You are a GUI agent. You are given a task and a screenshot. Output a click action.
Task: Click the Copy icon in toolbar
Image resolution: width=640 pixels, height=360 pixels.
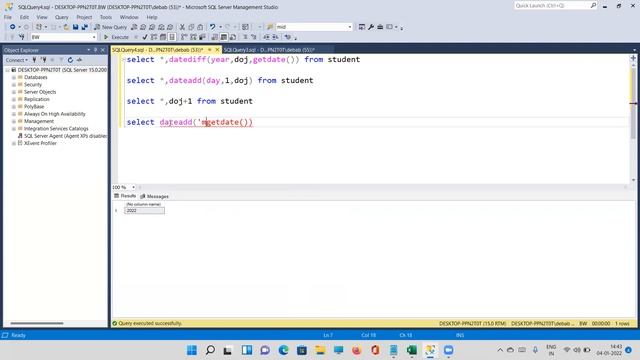[x=191, y=27]
